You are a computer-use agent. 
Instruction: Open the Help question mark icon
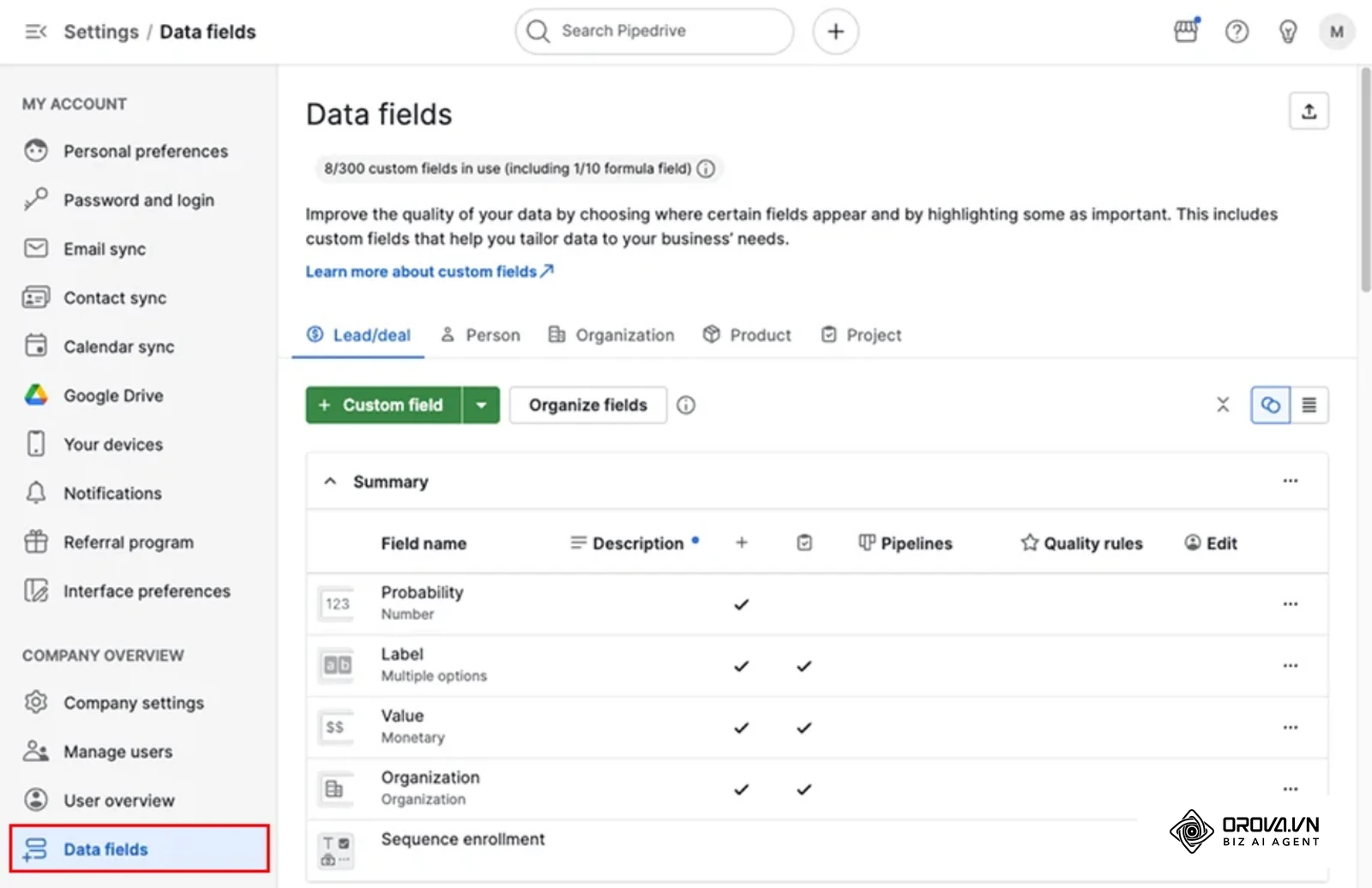(1237, 32)
